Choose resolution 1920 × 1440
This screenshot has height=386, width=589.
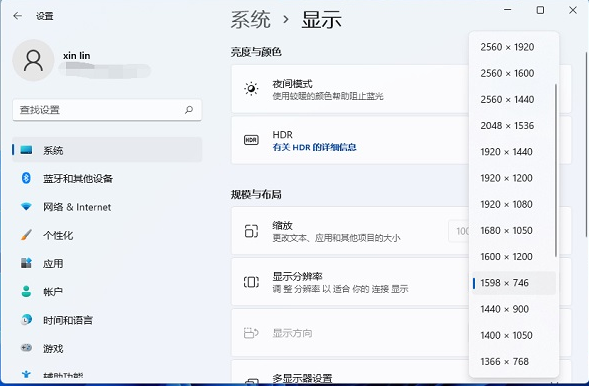pyautogui.click(x=514, y=152)
